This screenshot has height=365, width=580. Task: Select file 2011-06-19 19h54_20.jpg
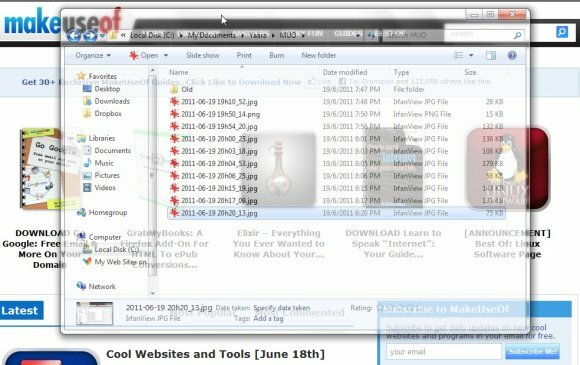[219, 126]
